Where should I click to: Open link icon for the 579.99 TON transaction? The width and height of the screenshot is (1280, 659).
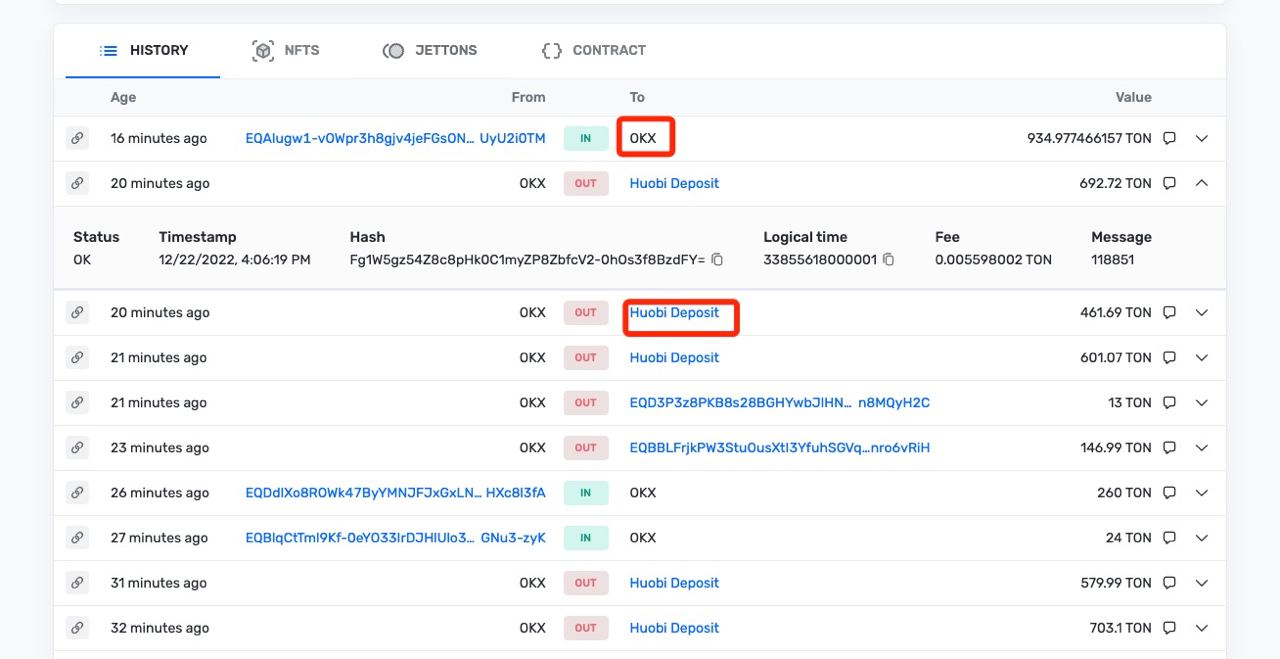tap(77, 583)
